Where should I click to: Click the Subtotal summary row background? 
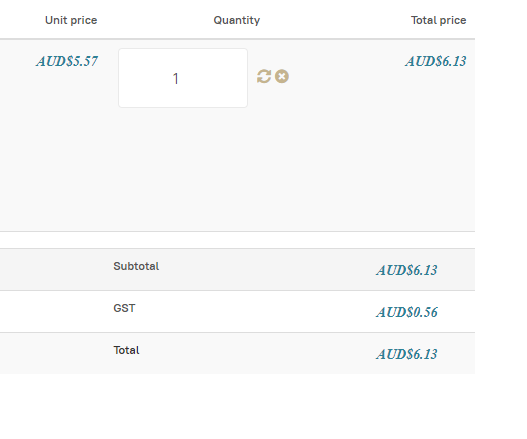[237, 270]
